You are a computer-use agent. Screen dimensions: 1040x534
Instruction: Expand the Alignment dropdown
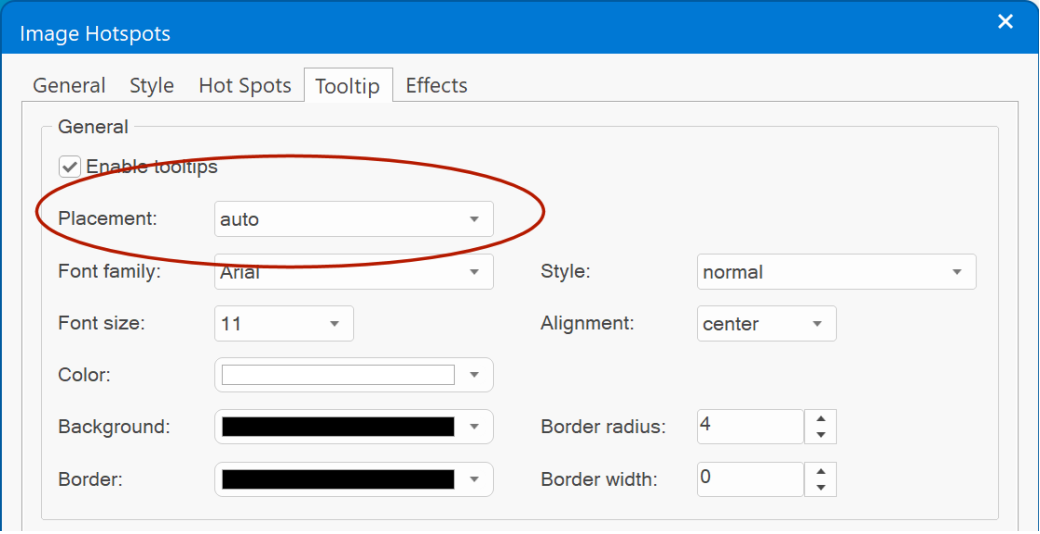click(767, 324)
